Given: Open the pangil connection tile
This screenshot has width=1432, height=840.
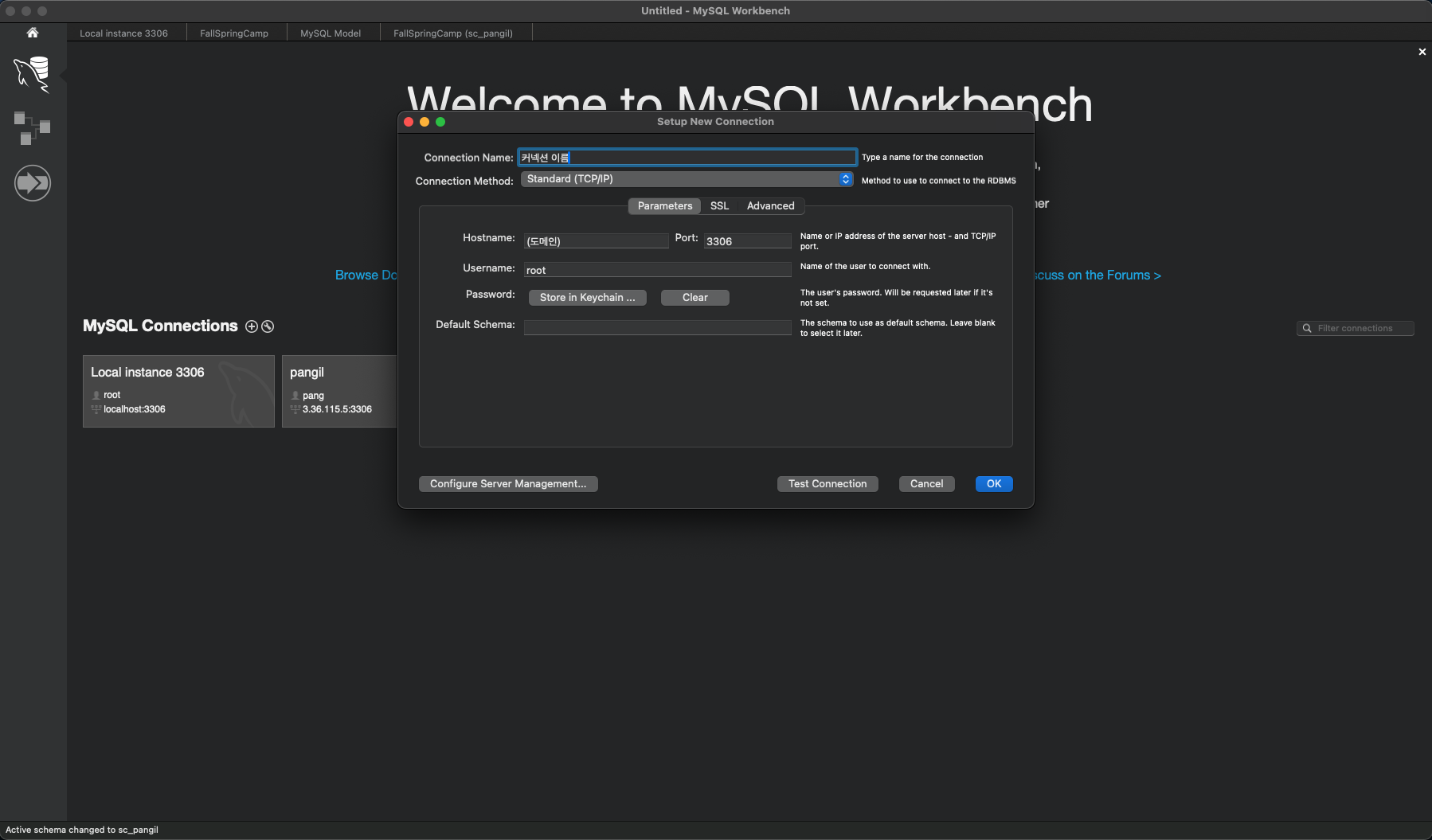Looking at the screenshot, I should pos(340,391).
